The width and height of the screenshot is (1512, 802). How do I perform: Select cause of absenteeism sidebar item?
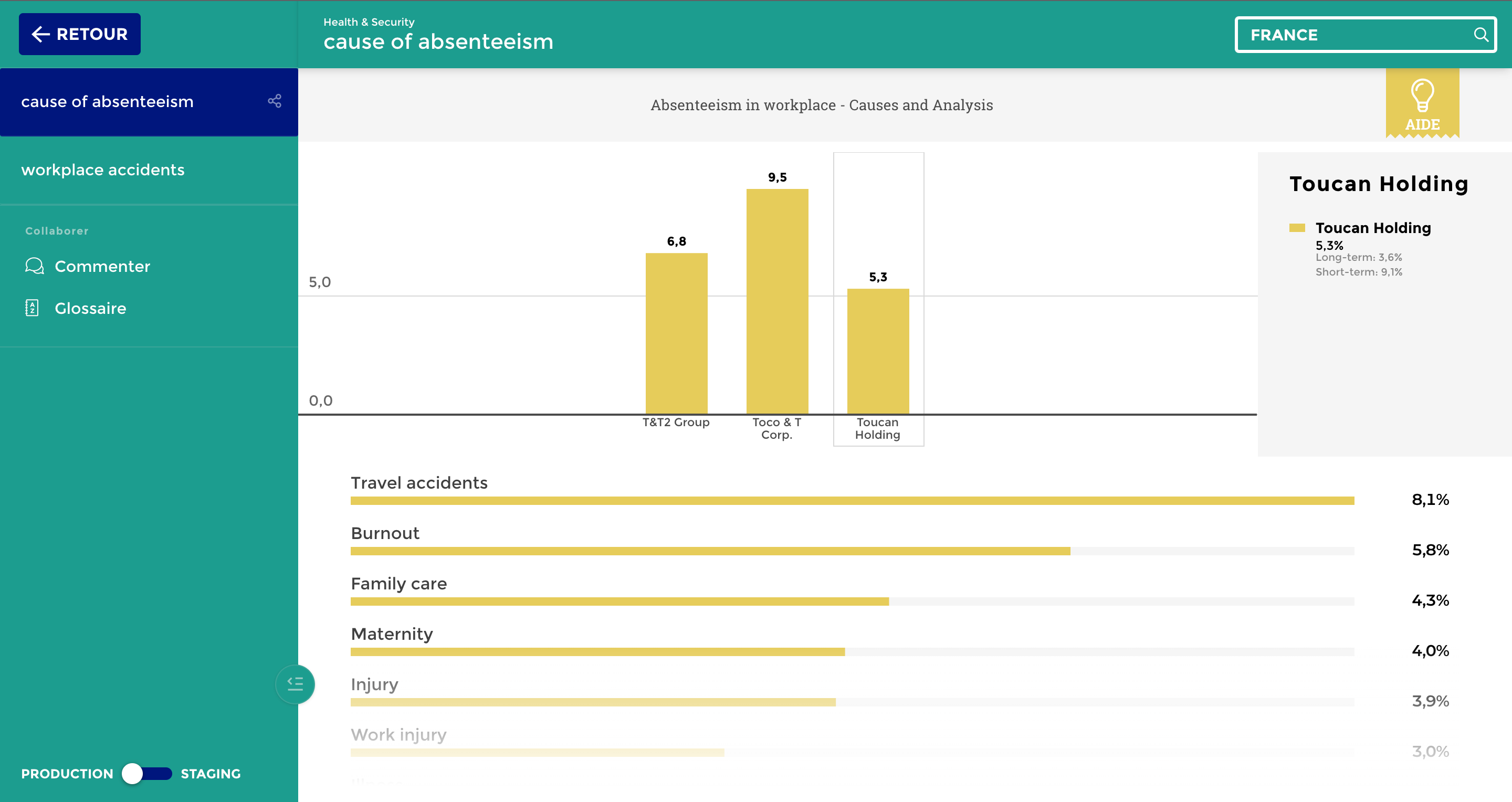click(x=108, y=101)
